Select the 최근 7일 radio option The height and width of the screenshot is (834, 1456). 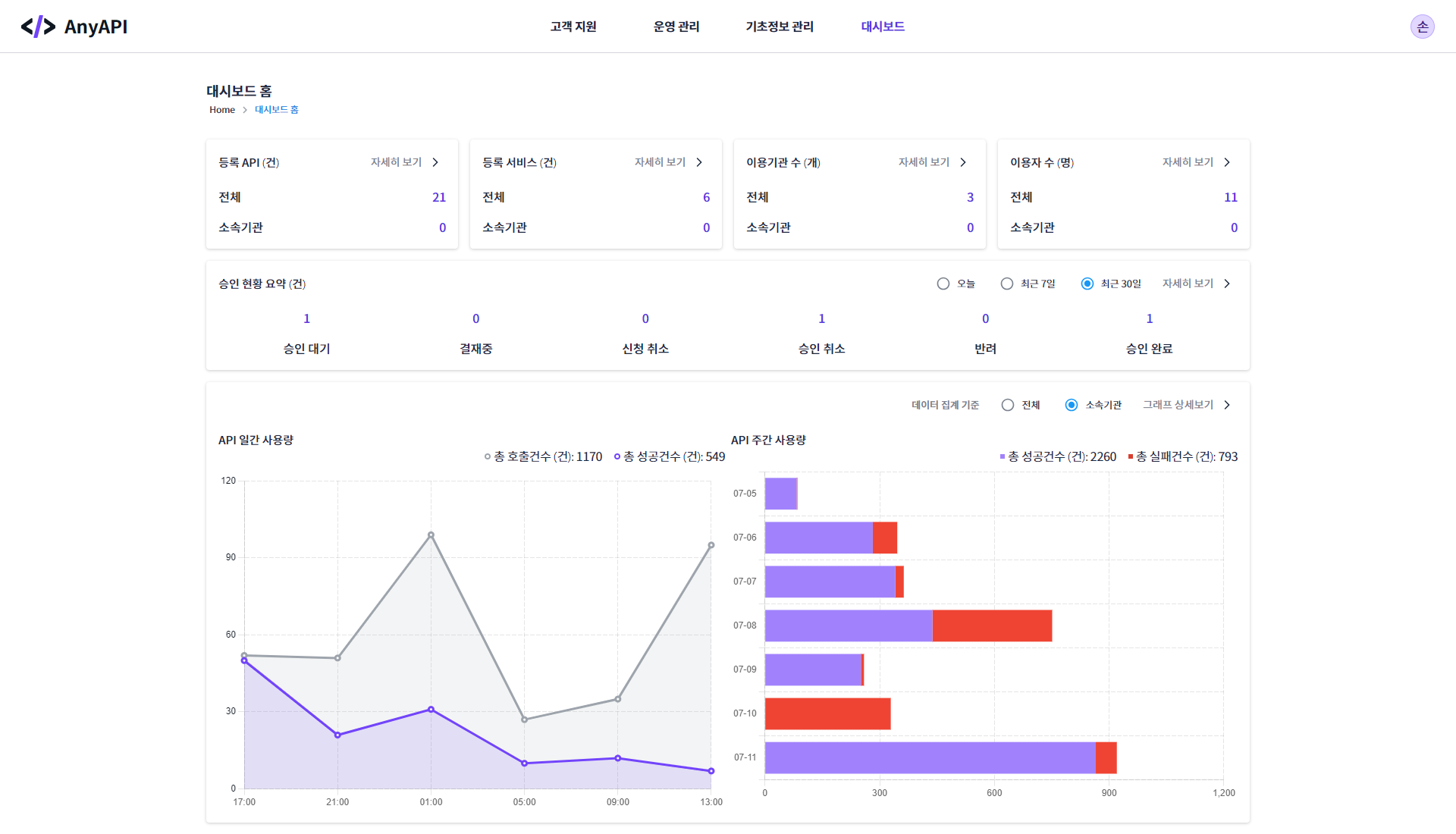[x=1007, y=284]
